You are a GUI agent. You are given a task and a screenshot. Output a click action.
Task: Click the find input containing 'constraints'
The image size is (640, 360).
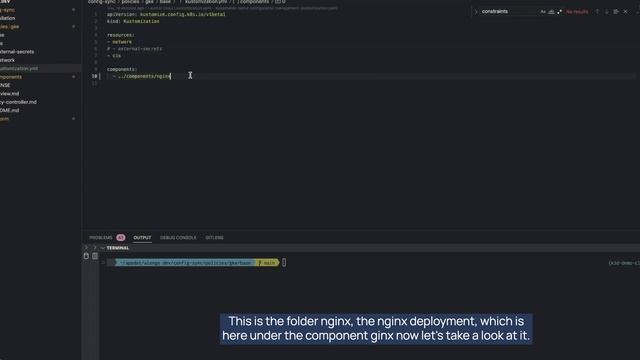coord(509,11)
